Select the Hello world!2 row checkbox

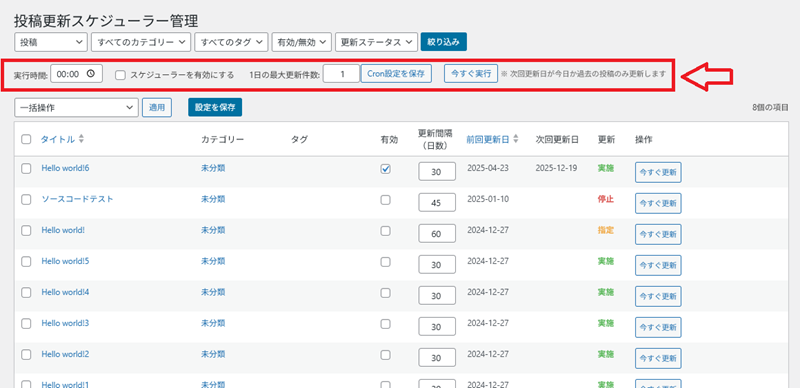pyautogui.click(x=26, y=355)
